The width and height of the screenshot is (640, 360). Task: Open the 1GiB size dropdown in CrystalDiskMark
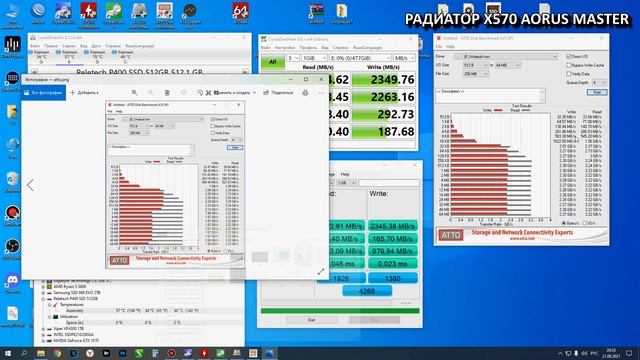[314, 58]
